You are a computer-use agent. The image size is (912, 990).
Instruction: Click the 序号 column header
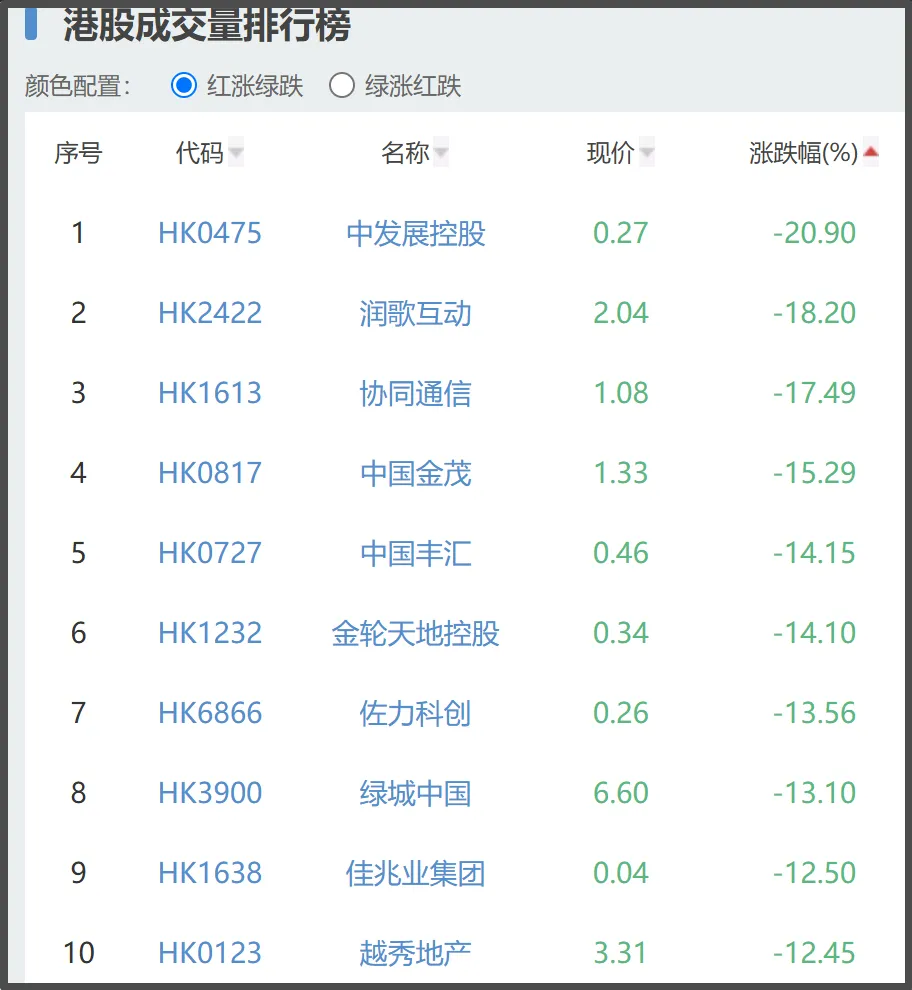(78, 153)
